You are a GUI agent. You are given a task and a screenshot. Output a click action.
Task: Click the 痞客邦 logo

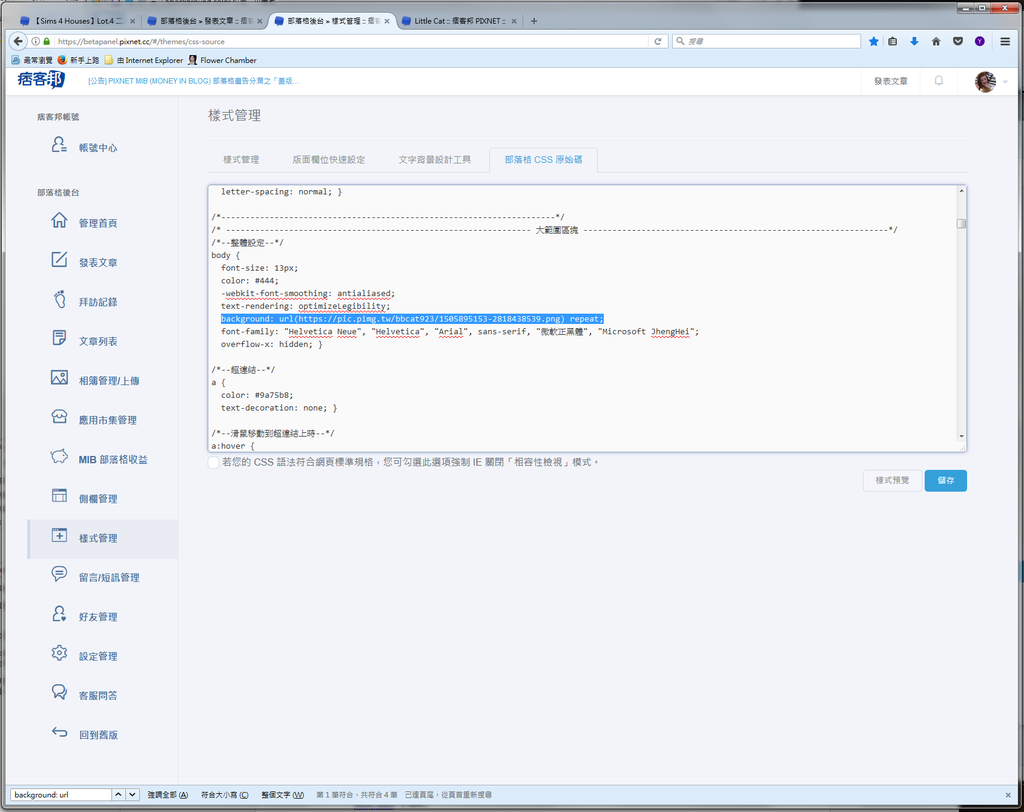tap(40, 80)
